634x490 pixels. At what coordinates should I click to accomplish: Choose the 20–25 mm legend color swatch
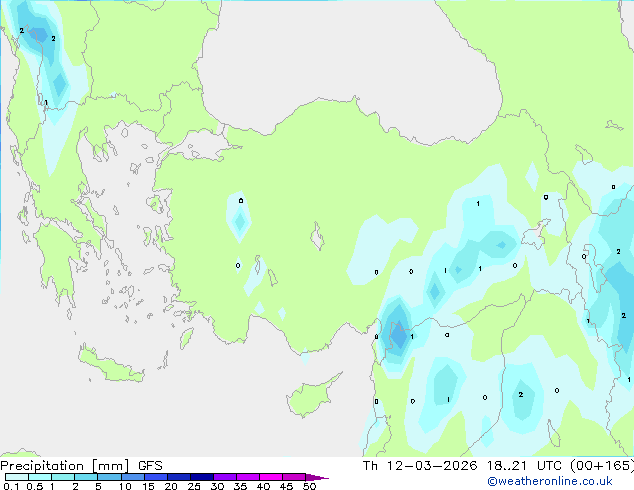click(179, 477)
